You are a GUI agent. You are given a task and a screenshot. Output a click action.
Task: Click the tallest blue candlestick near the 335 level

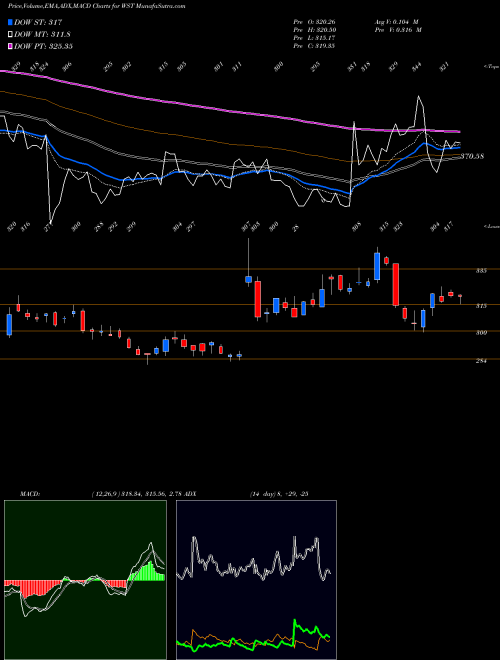click(377, 264)
